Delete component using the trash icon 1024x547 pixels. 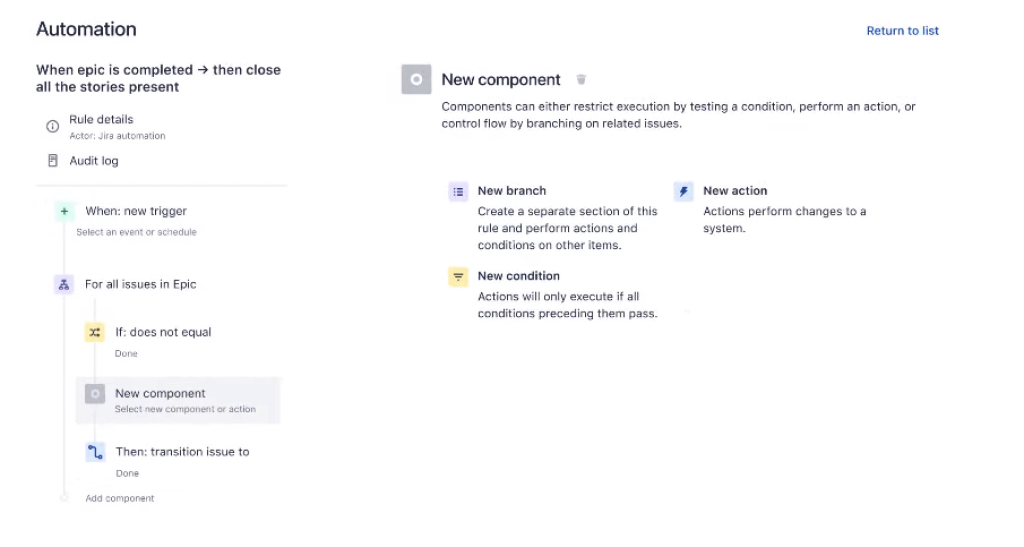click(581, 80)
